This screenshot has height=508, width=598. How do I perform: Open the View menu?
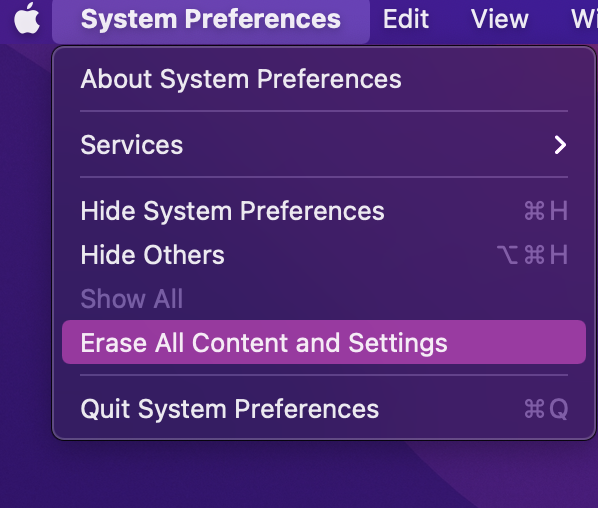coord(500,19)
